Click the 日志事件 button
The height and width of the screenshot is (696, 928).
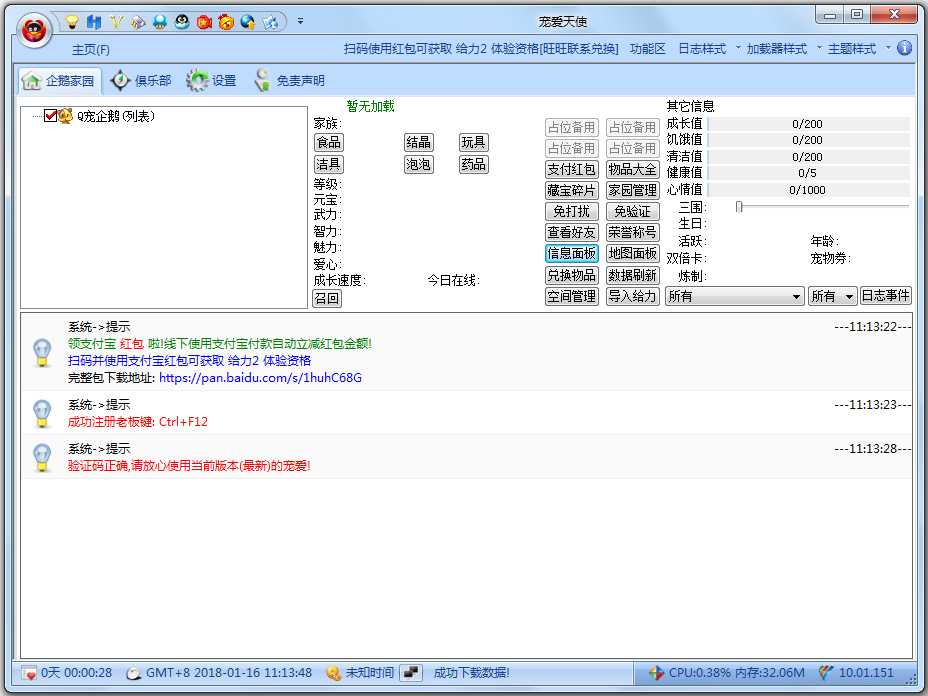pyautogui.click(x=885, y=296)
